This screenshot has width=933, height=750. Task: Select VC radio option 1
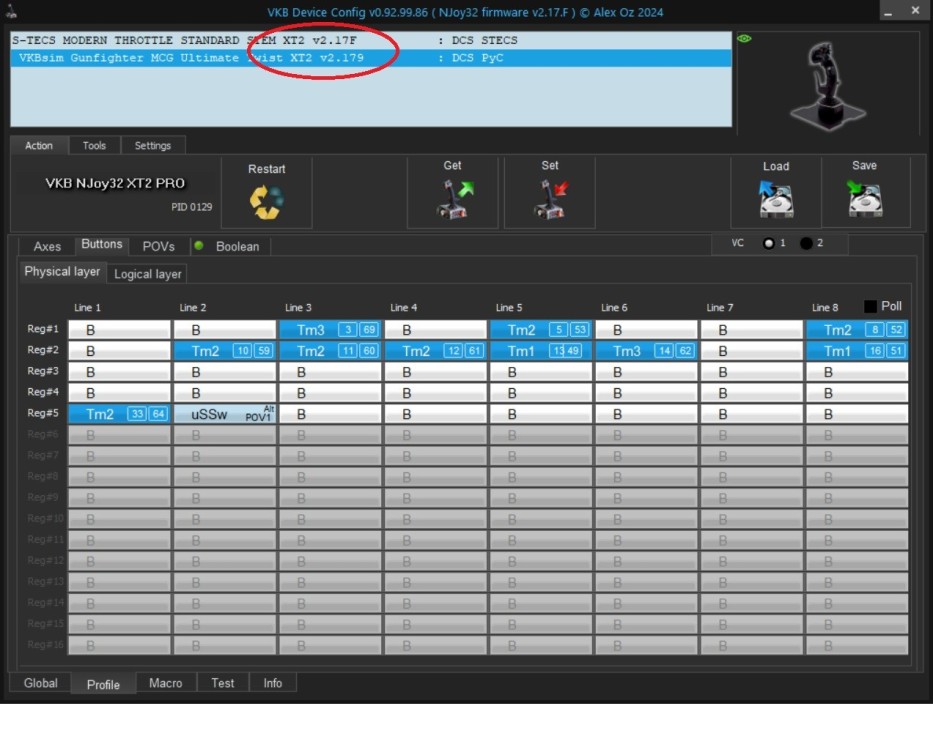[x=769, y=243]
